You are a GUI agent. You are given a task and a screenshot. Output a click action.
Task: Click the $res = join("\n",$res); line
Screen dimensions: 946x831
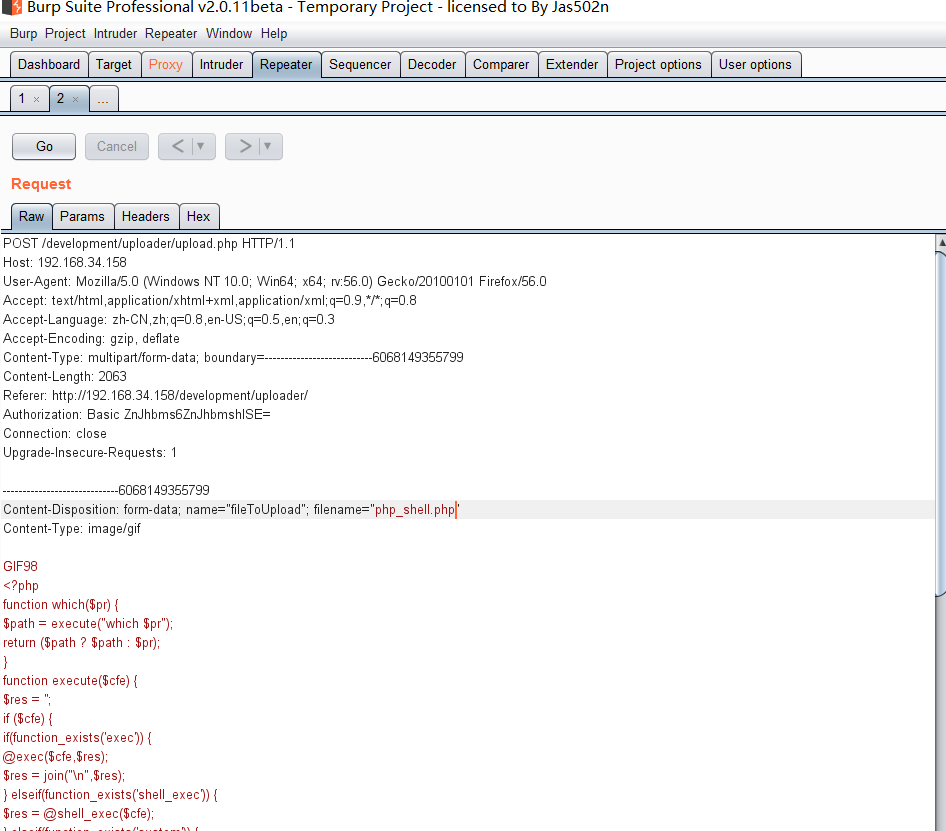(64, 776)
